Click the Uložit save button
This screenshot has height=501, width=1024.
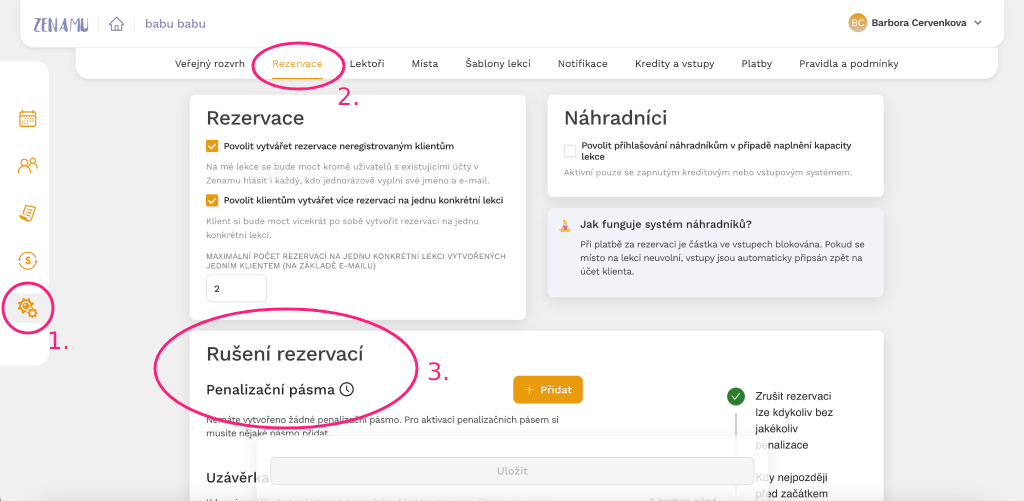[x=511, y=471]
